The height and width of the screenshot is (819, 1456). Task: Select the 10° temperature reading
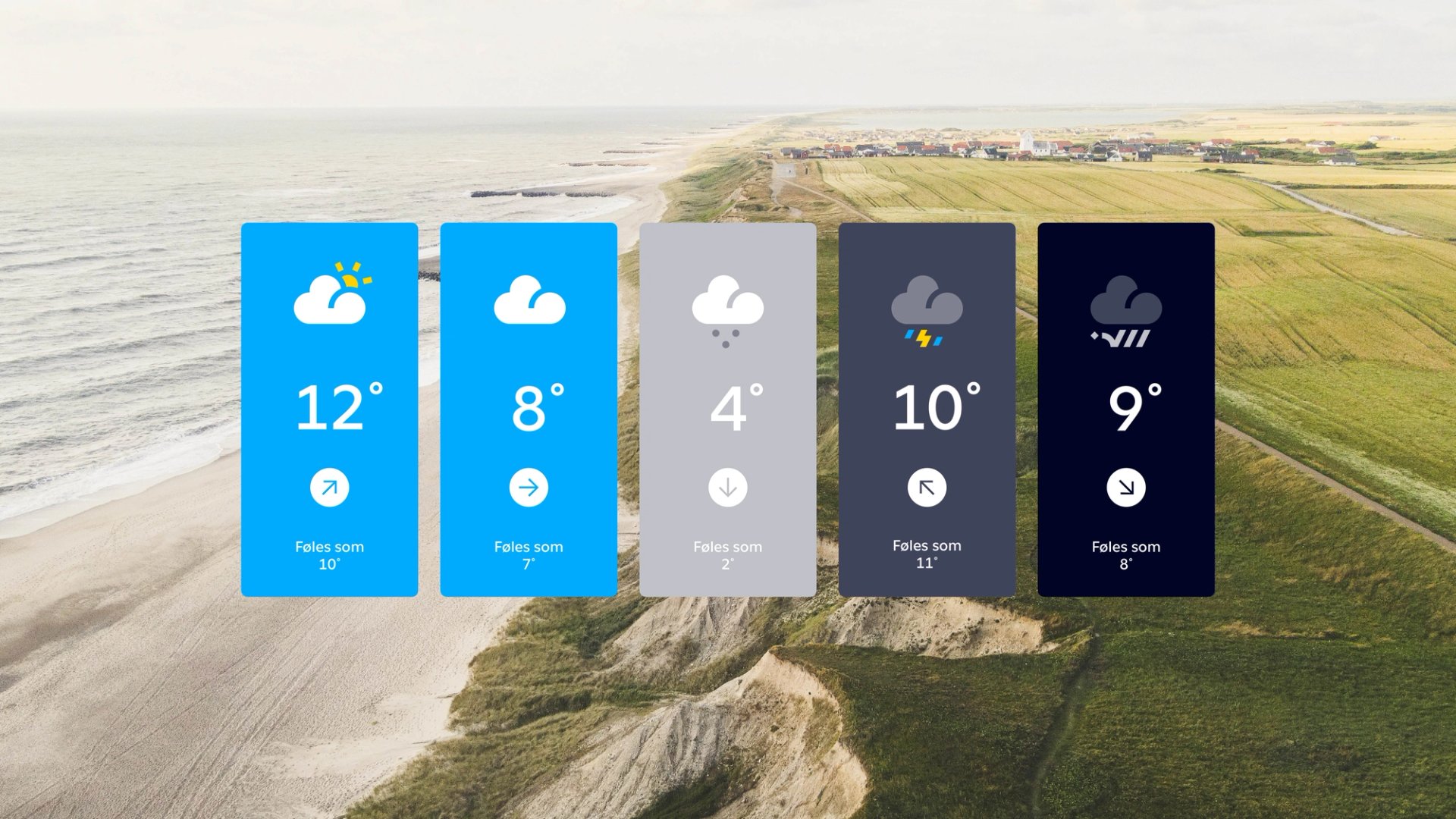click(x=937, y=406)
